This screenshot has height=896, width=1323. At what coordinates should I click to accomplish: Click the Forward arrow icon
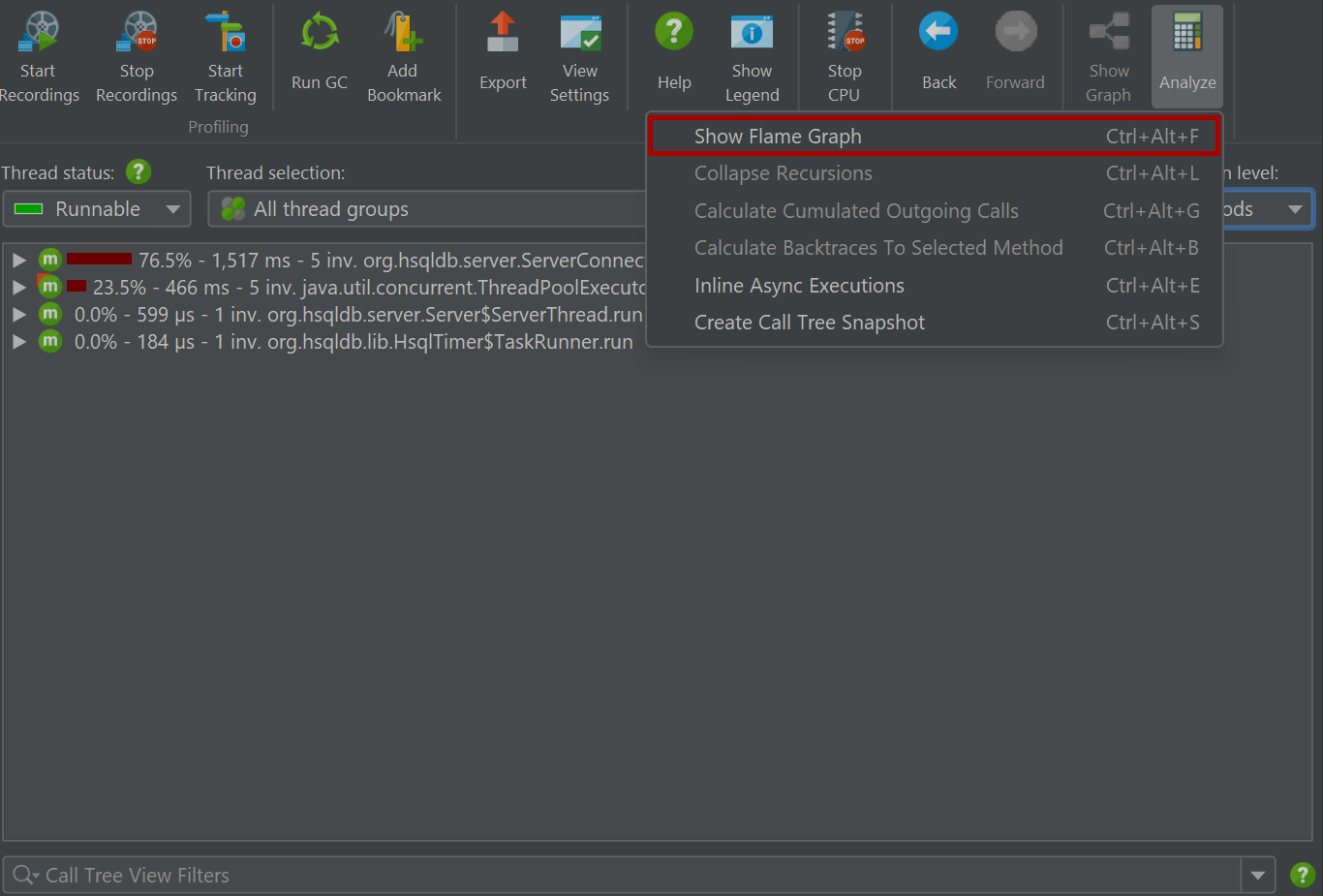1016,33
